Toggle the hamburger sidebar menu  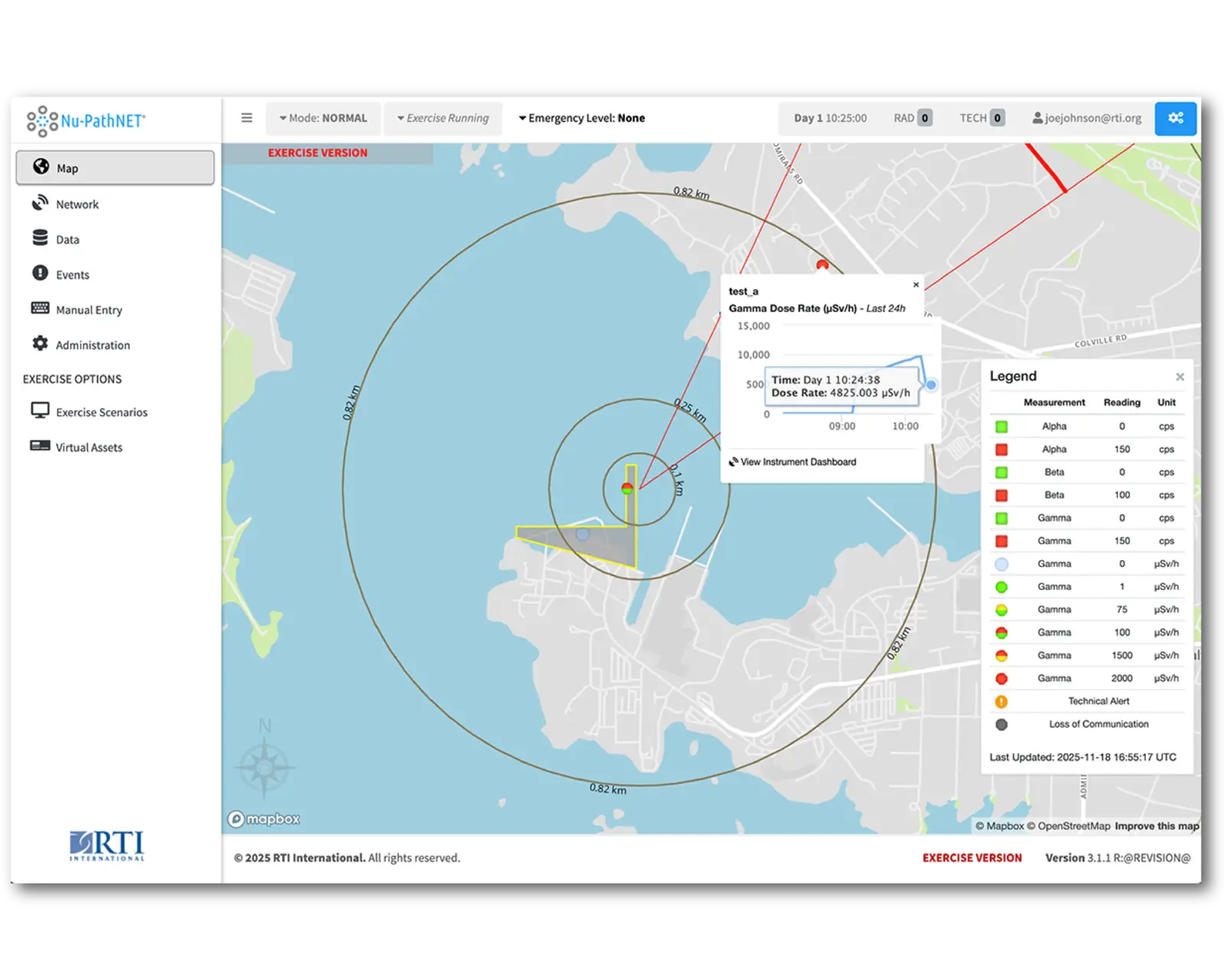point(246,118)
